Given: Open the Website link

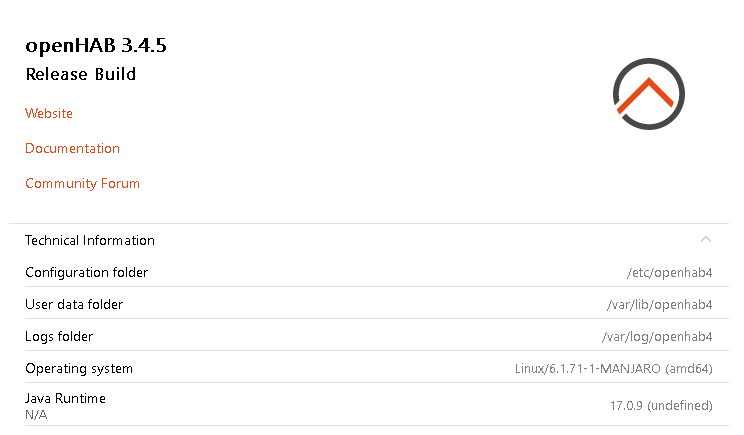Looking at the screenshot, I should coord(49,113).
